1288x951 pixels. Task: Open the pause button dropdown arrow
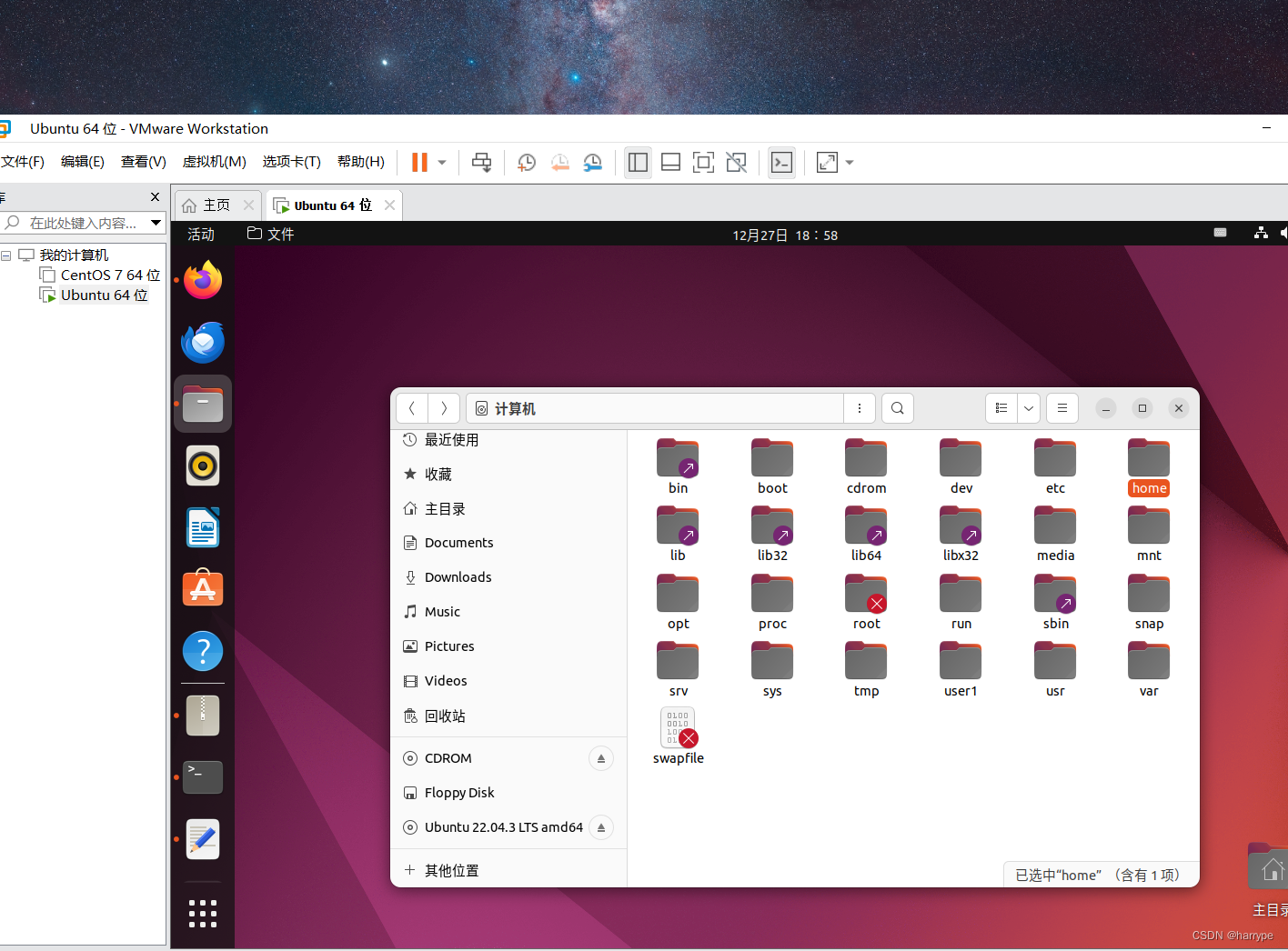point(442,163)
